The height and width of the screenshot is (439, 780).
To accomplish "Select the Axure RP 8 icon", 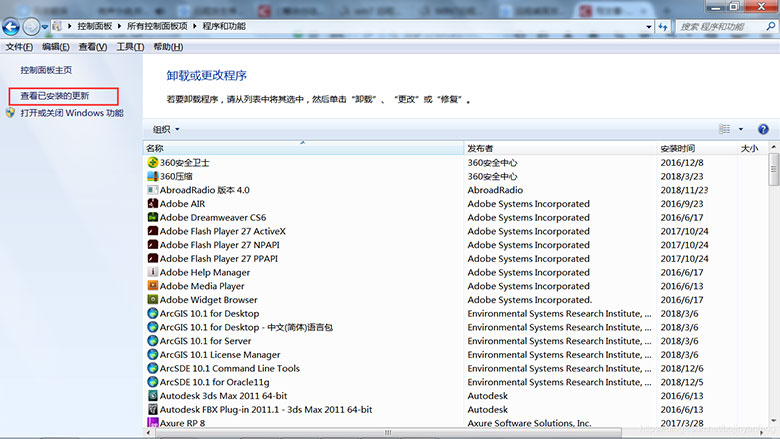I will point(153,423).
